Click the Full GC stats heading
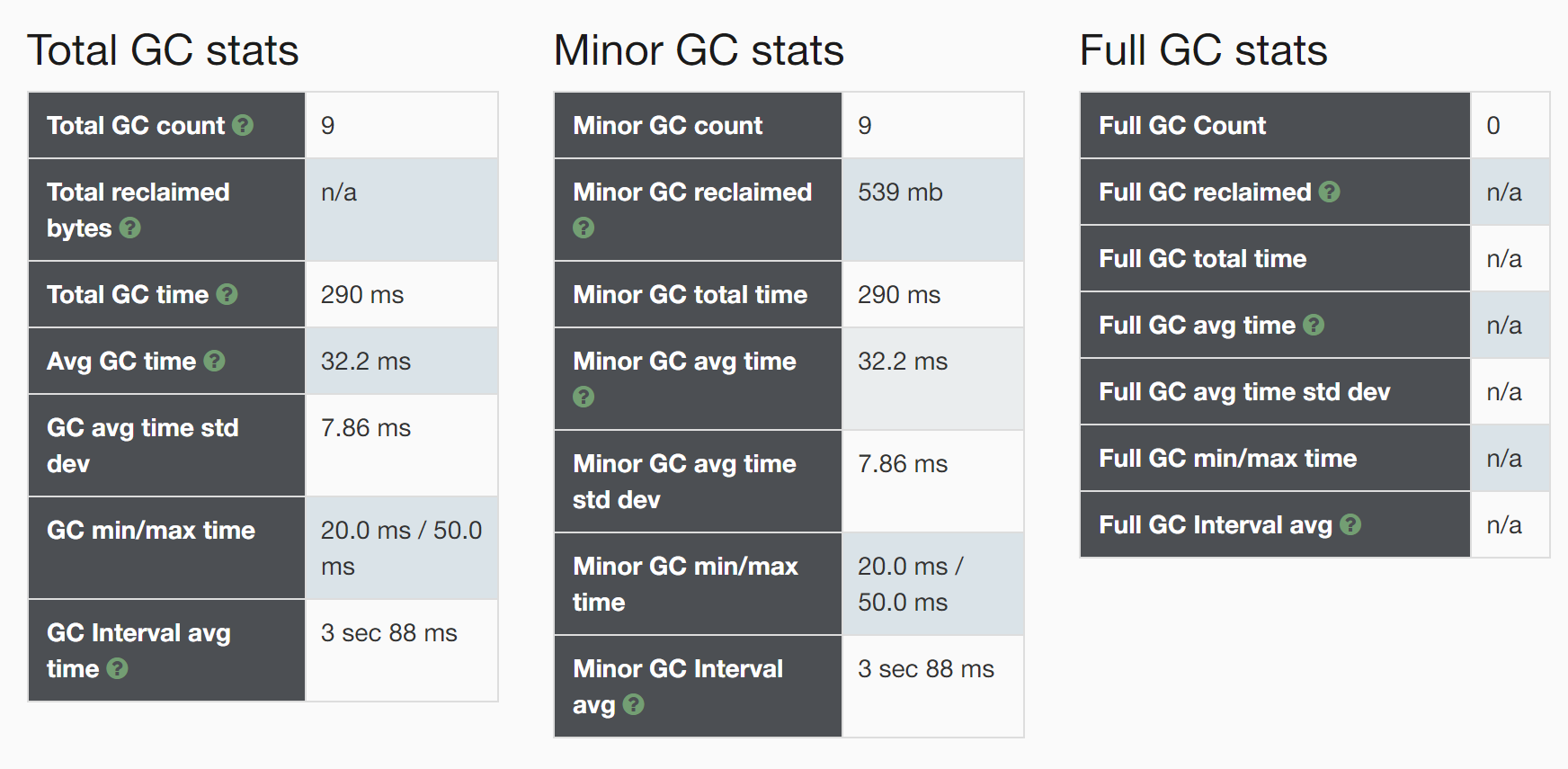This screenshot has width=1568, height=769. (x=1203, y=50)
